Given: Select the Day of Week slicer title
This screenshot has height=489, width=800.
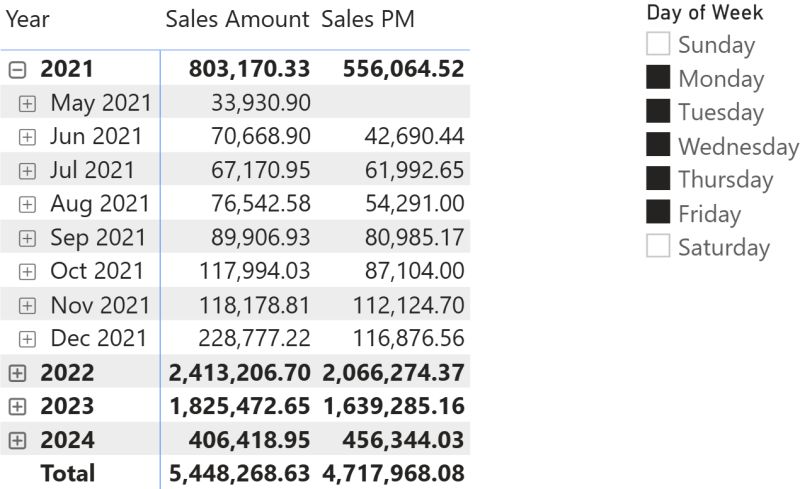Looking at the screenshot, I should pos(704,12).
